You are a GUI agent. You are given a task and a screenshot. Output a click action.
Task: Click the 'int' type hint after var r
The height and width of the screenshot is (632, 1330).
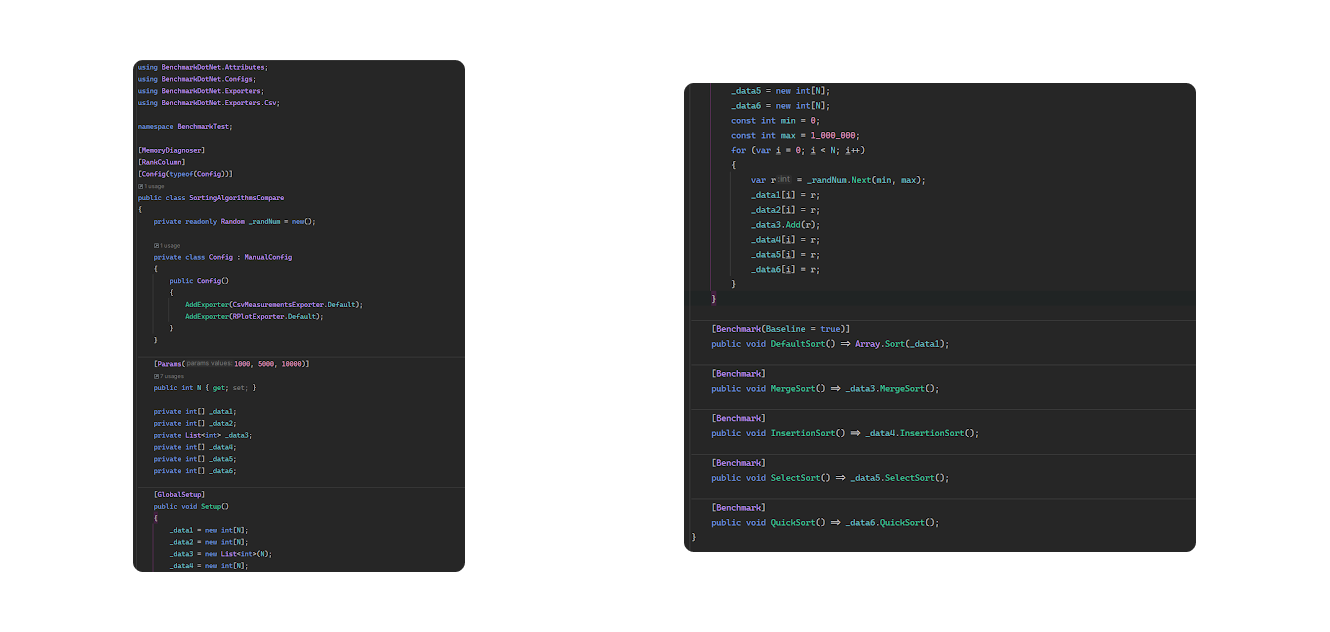[785, 180]
